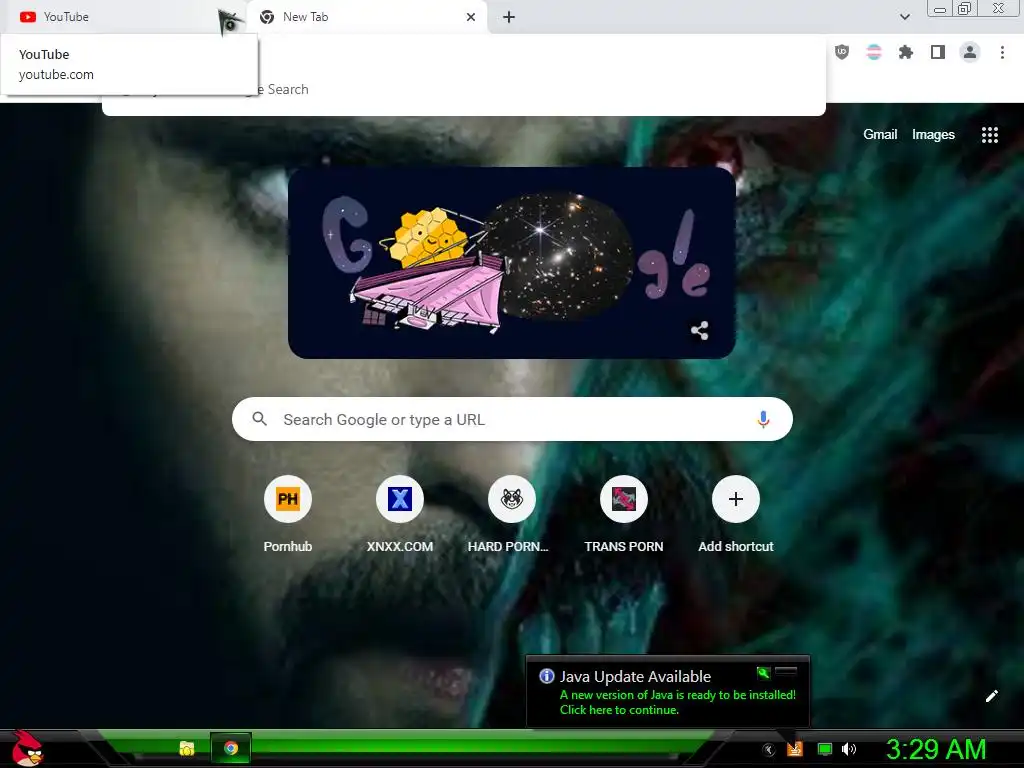Click the 3:29 AM taskbar clock
The width and height of the screenshot is (1024, 768).
tap(935, 749)
